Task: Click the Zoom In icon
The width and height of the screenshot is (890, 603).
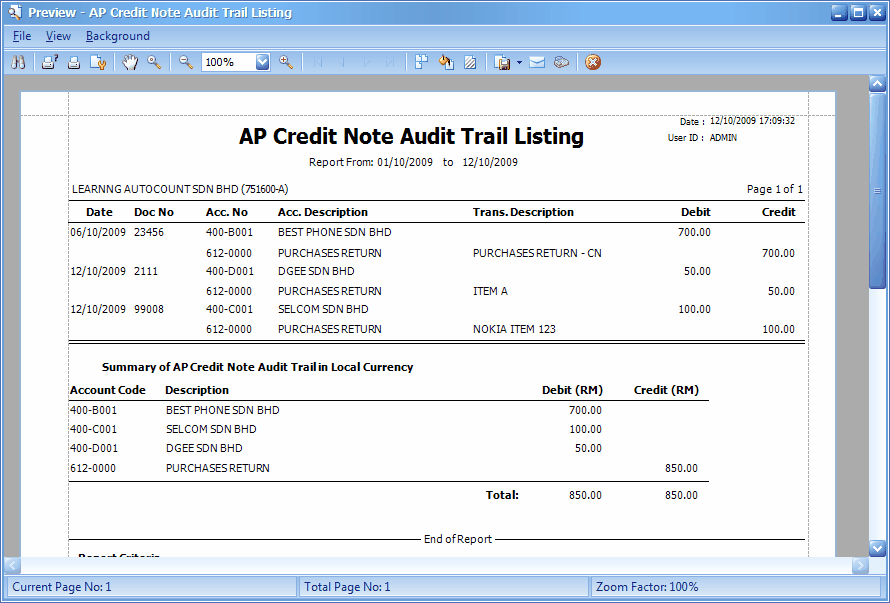Action: tap(286, 62)
